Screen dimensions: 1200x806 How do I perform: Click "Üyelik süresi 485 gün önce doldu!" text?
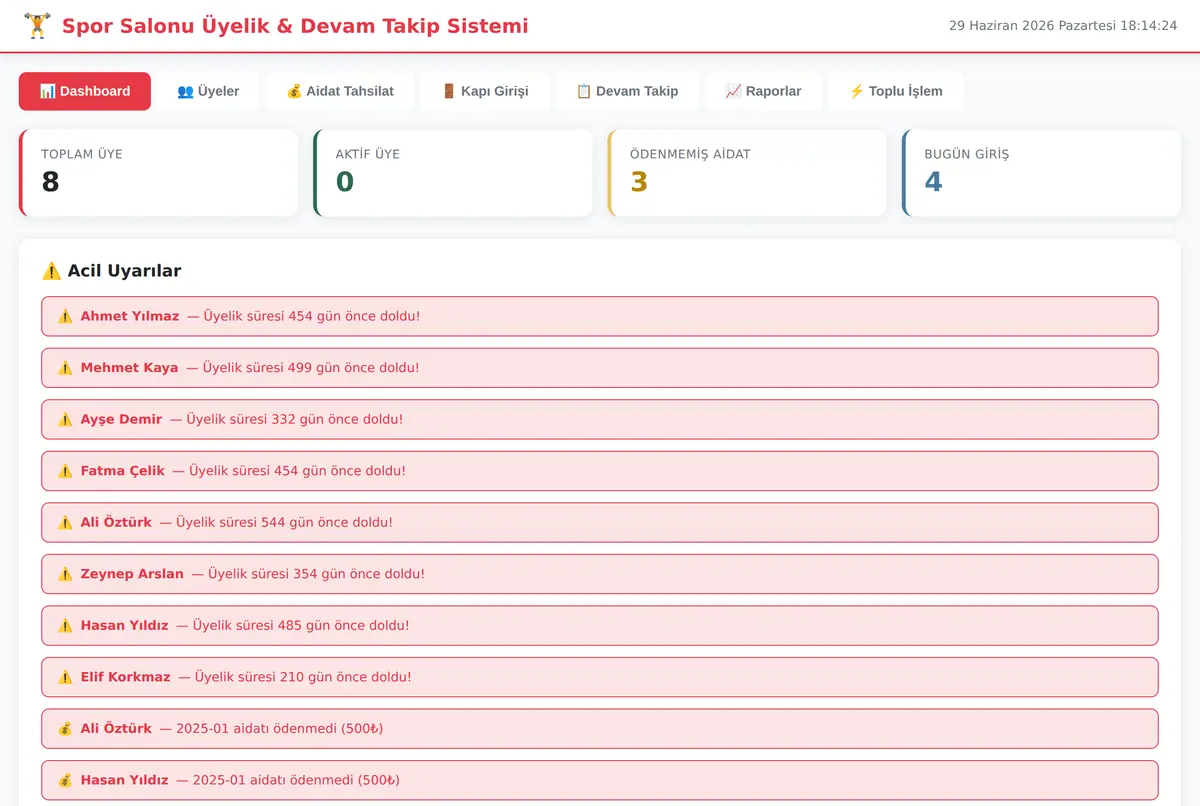pyautogui.click(x=301, y=626)
